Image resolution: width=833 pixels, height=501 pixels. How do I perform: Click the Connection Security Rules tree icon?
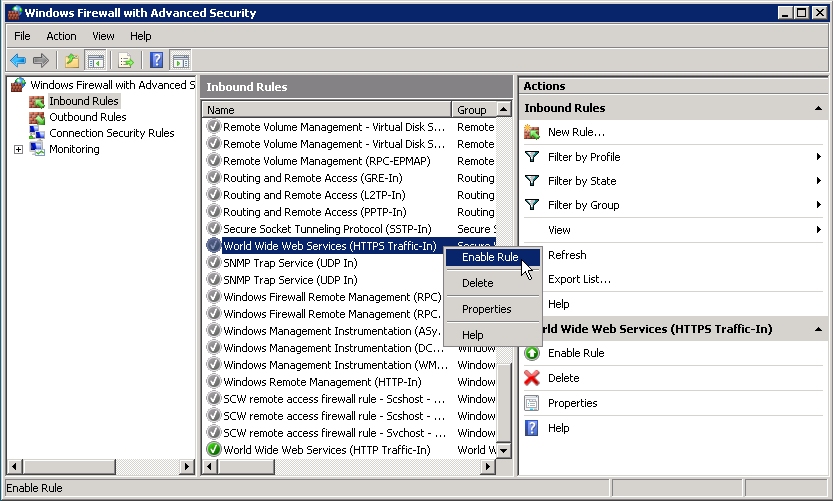click(37, 133)
